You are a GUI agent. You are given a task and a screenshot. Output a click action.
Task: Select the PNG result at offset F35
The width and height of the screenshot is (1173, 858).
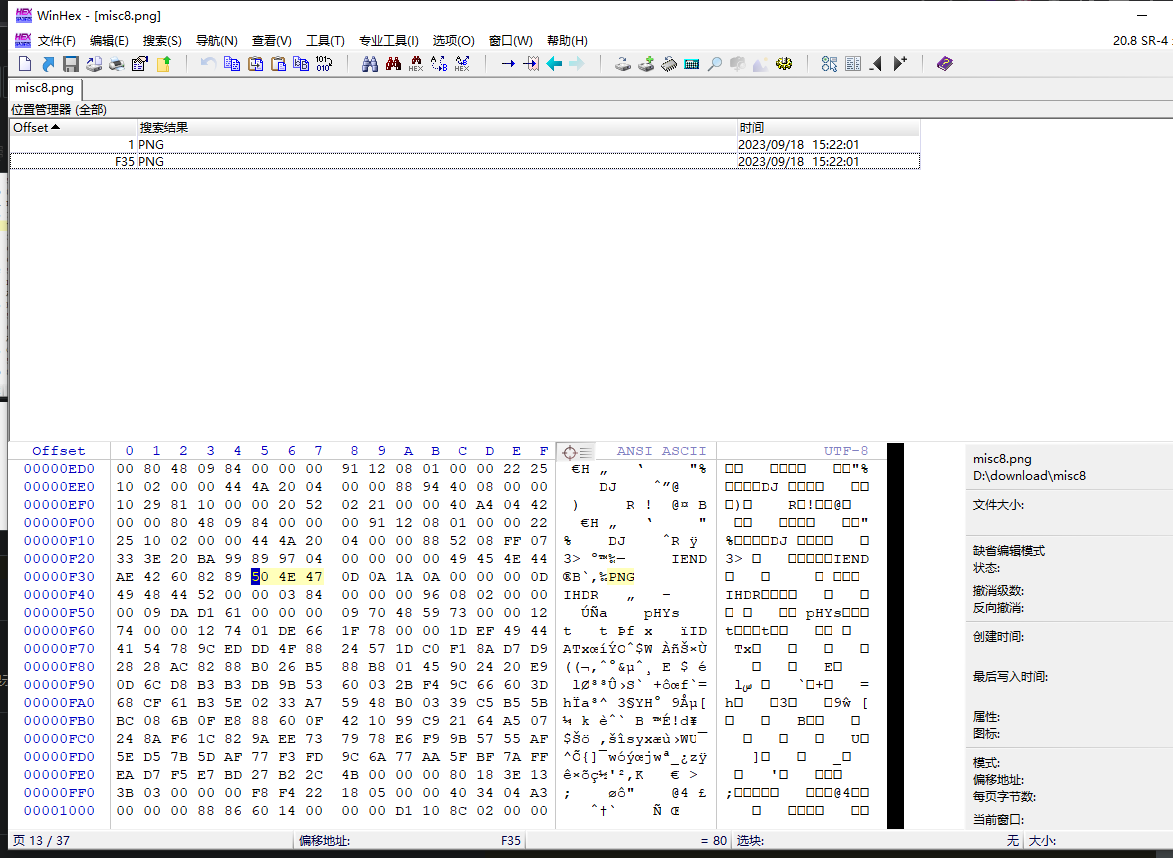pyautogui.click(x=465, y=162)
